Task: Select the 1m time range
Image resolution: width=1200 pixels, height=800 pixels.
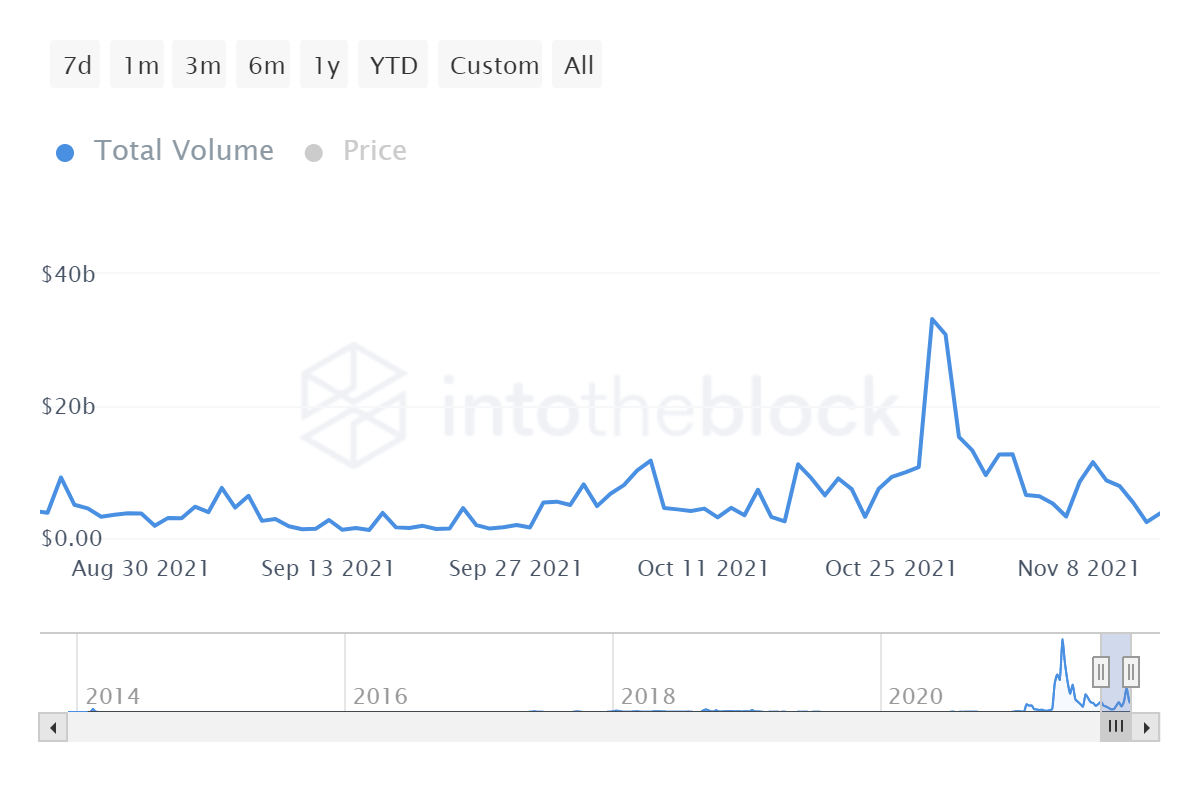Action: point(140,65)
